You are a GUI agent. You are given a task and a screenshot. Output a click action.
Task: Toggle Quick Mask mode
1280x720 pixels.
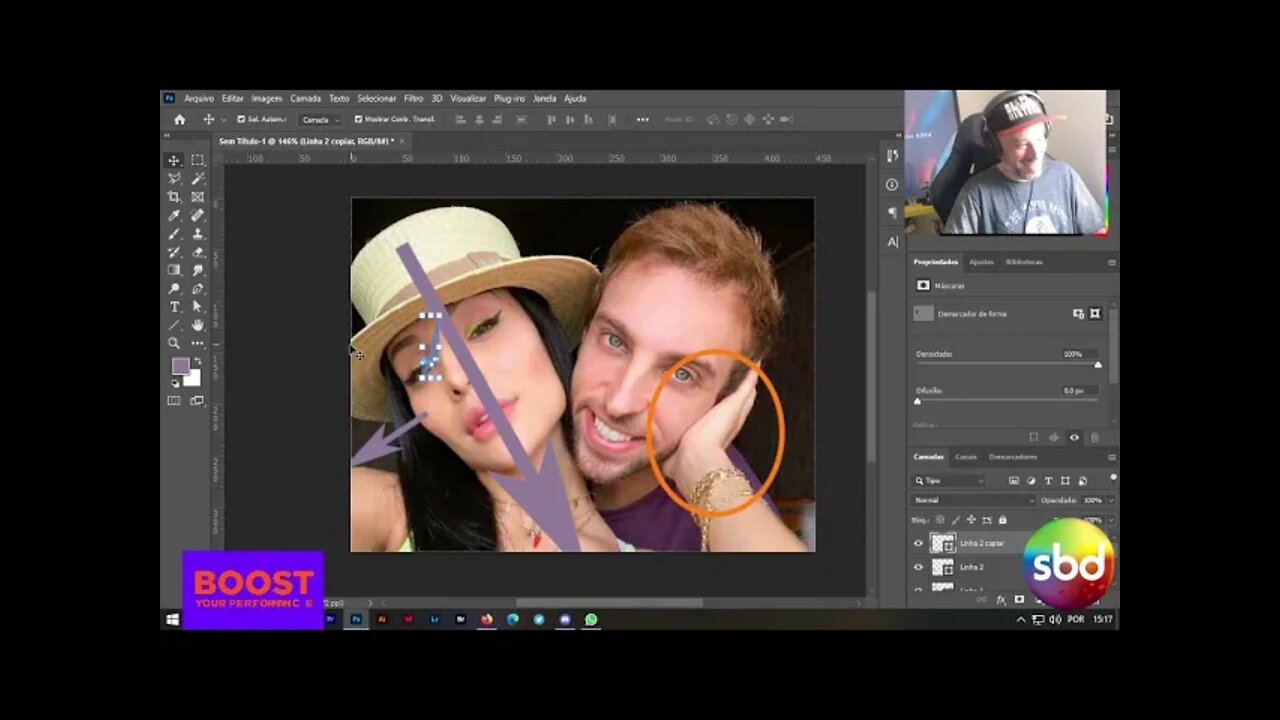[x=174, y=401]
